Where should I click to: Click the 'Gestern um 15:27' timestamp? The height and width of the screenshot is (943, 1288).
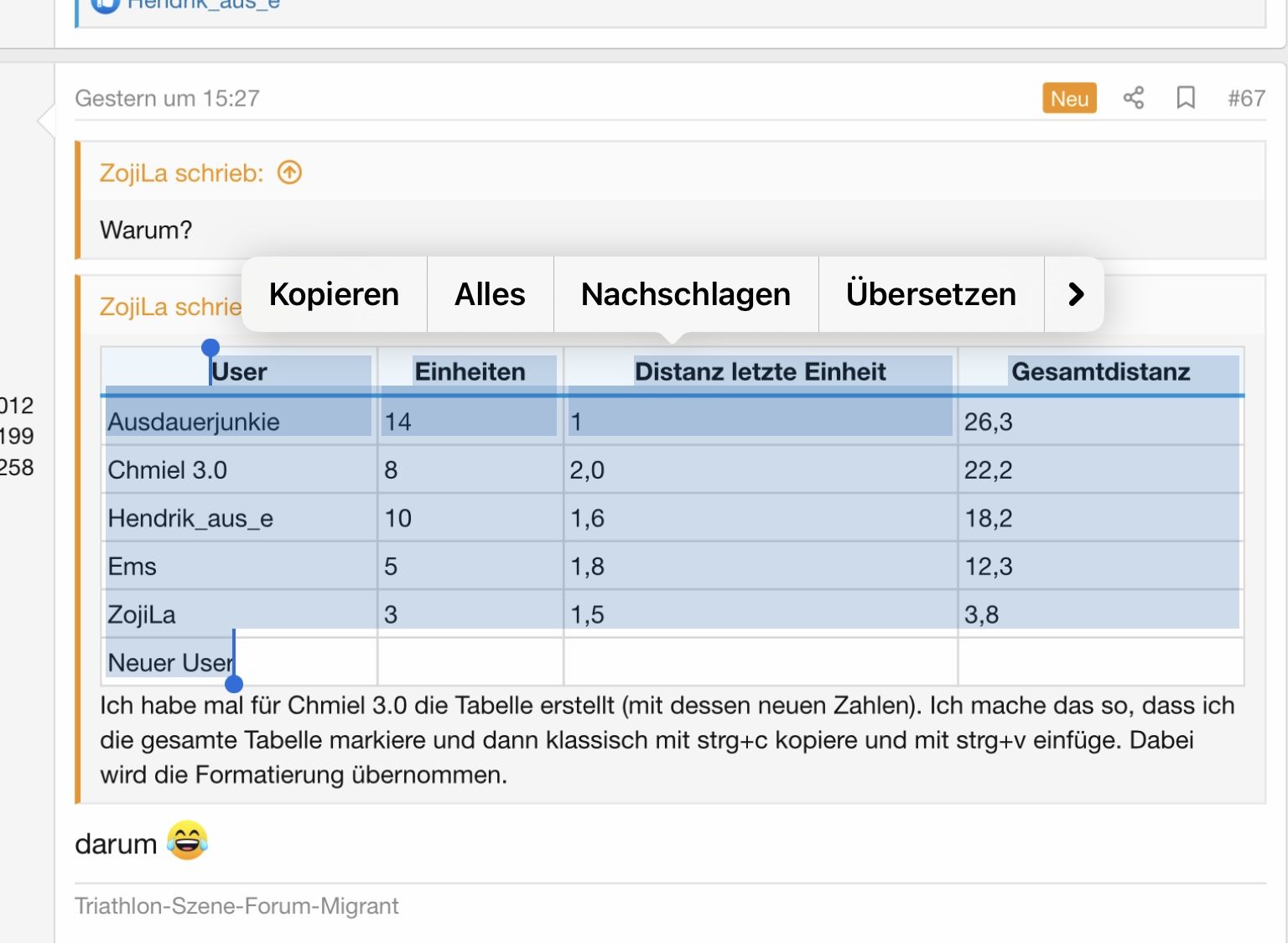pos(167,98)
